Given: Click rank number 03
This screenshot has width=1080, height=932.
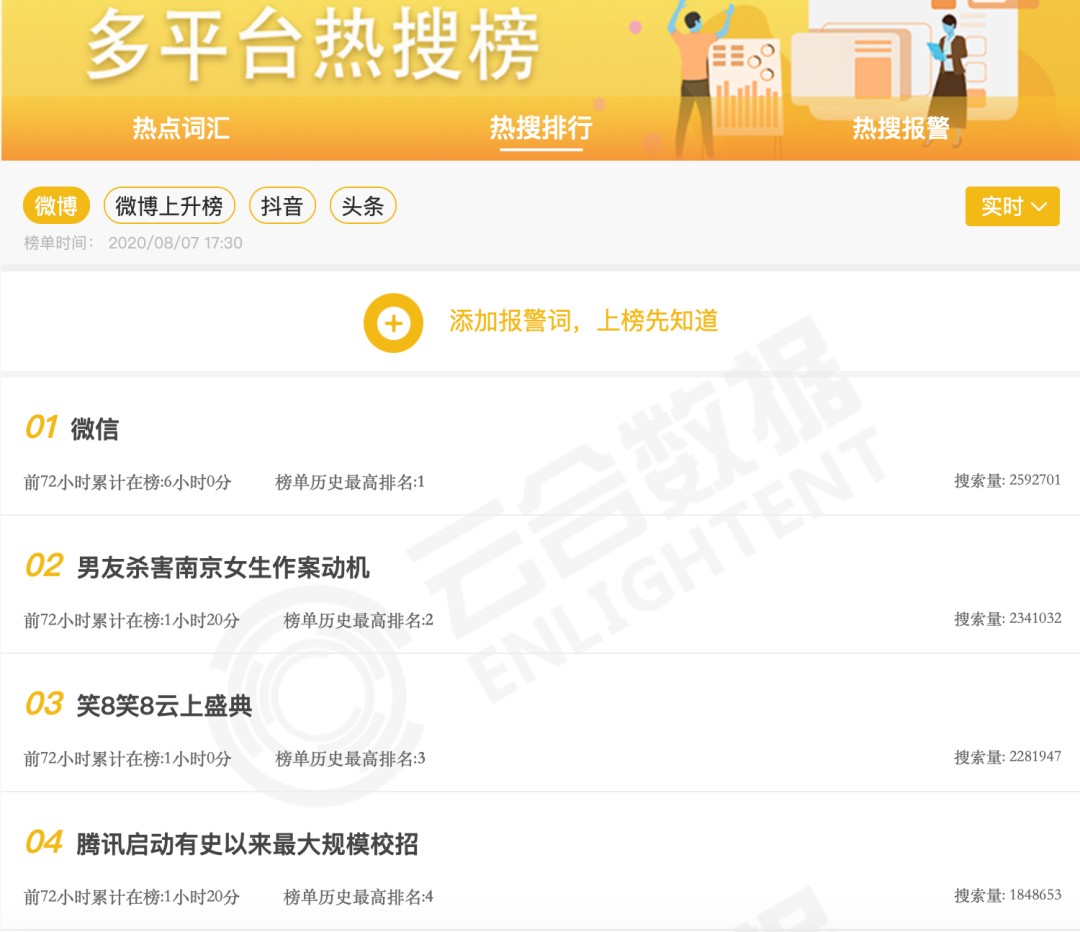Looking at the screenshot, I should pyautogui.click(x=44, y=704).
